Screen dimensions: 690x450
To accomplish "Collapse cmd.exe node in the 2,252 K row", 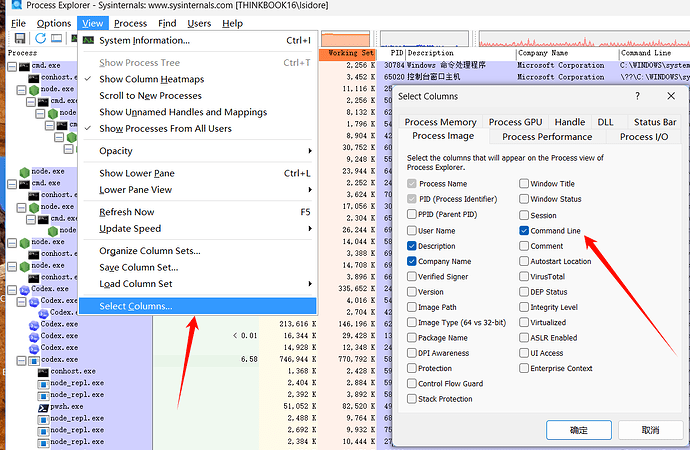I will tap(12, 184).
